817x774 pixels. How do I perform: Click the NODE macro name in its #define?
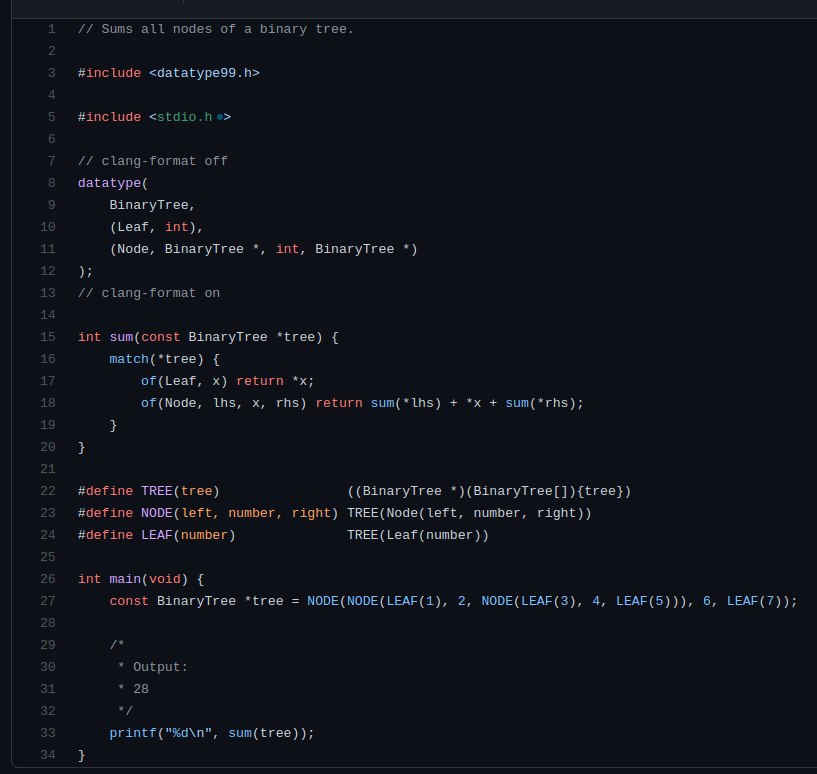157,513
